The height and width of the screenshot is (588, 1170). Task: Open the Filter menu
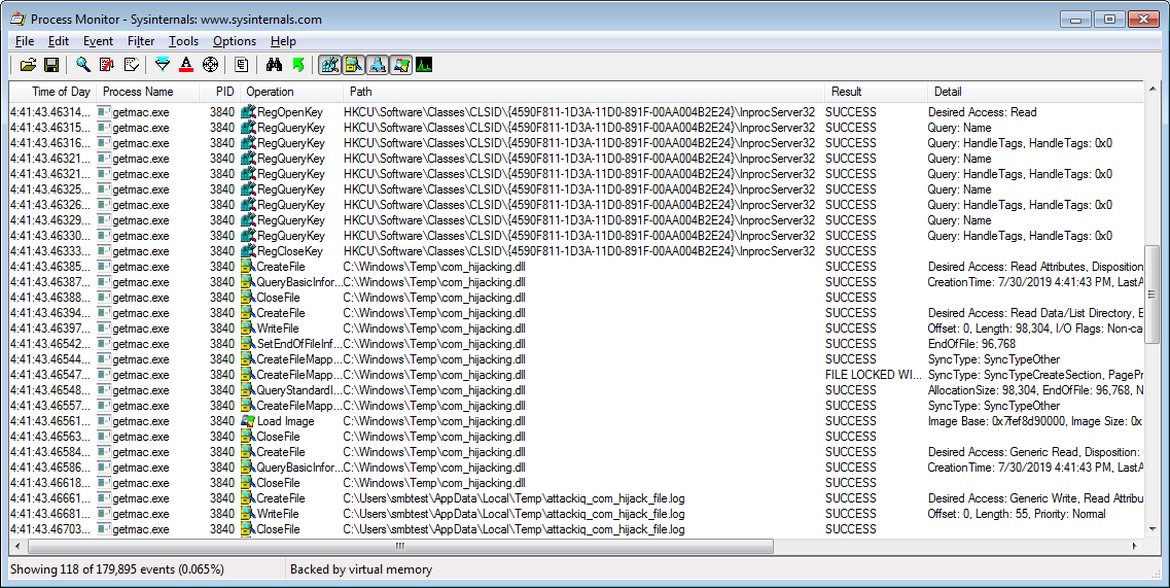coord(141,41)
